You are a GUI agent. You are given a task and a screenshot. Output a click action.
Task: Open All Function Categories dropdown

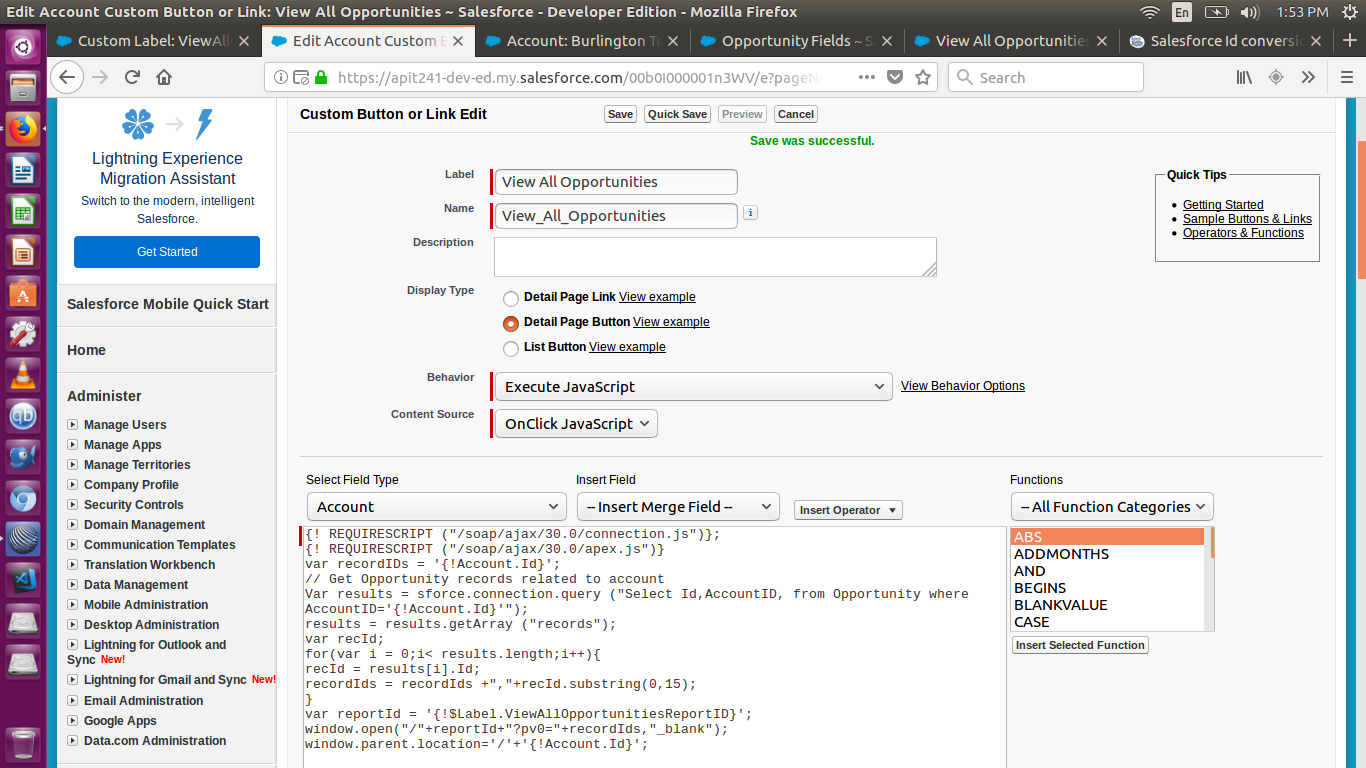(x=1112, y=506)
